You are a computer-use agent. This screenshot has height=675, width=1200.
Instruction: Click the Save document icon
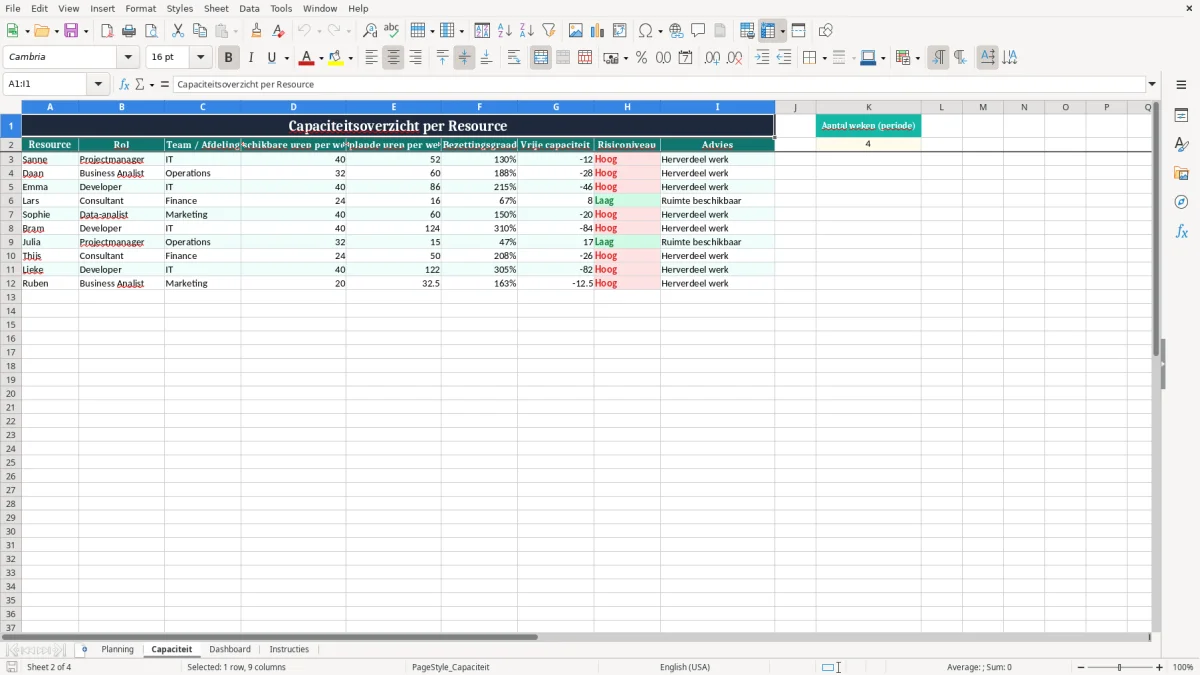click(x=71, y=31)
